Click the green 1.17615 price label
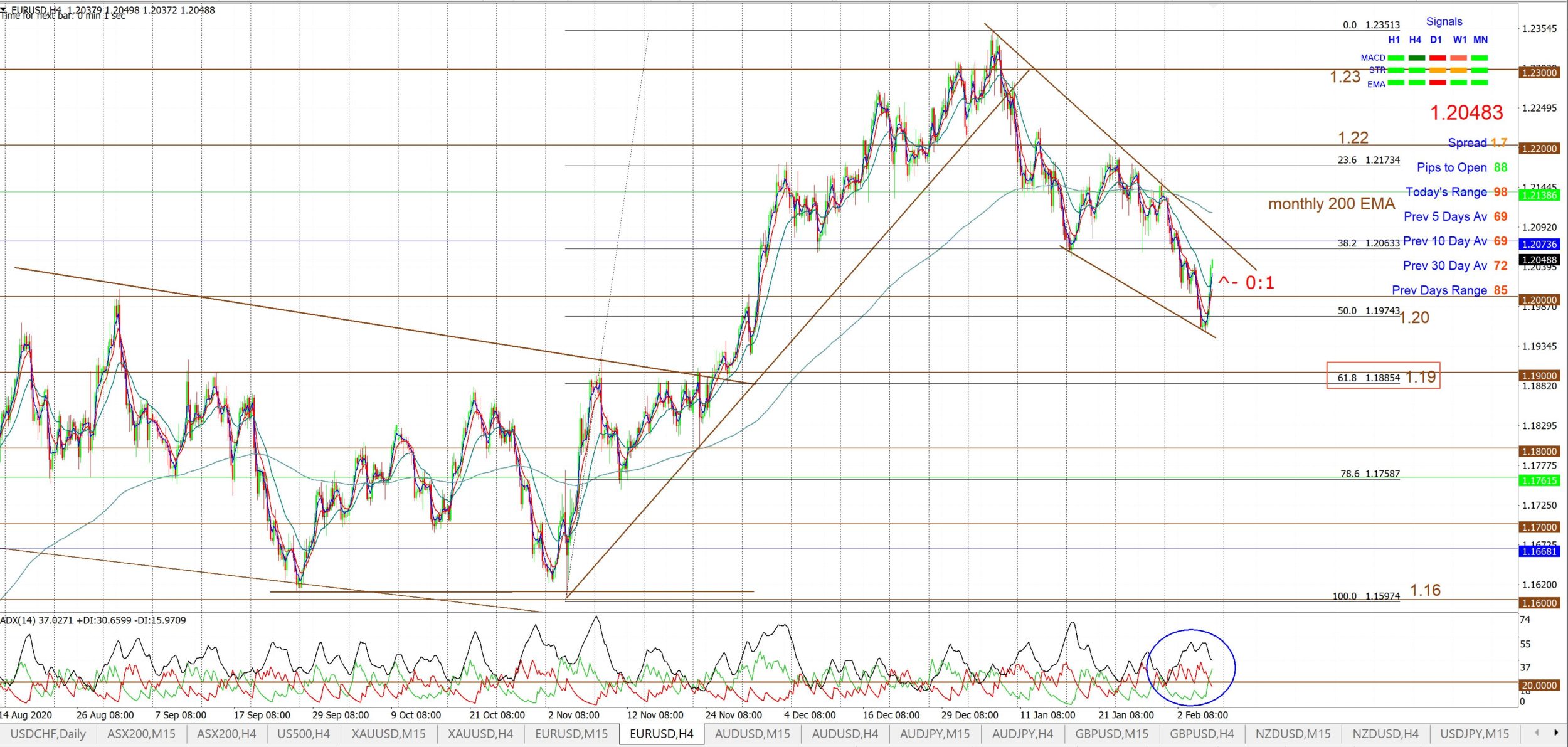Screen dimensions: 1568x747 [1539, 481]
